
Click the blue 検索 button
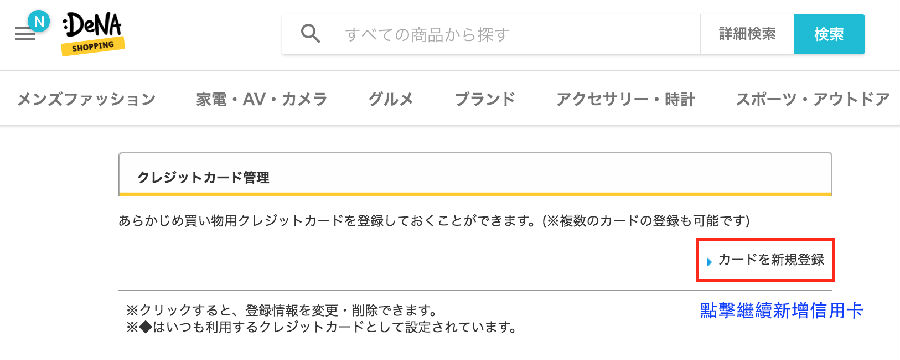tap(829, 34)
